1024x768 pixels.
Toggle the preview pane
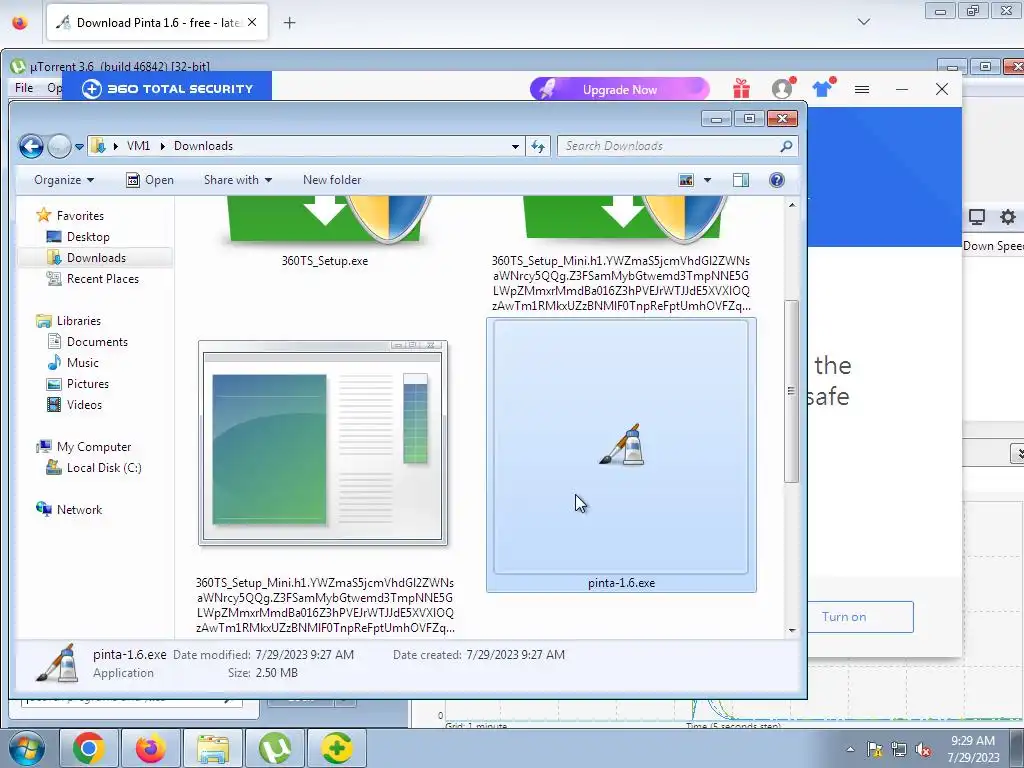741,180
